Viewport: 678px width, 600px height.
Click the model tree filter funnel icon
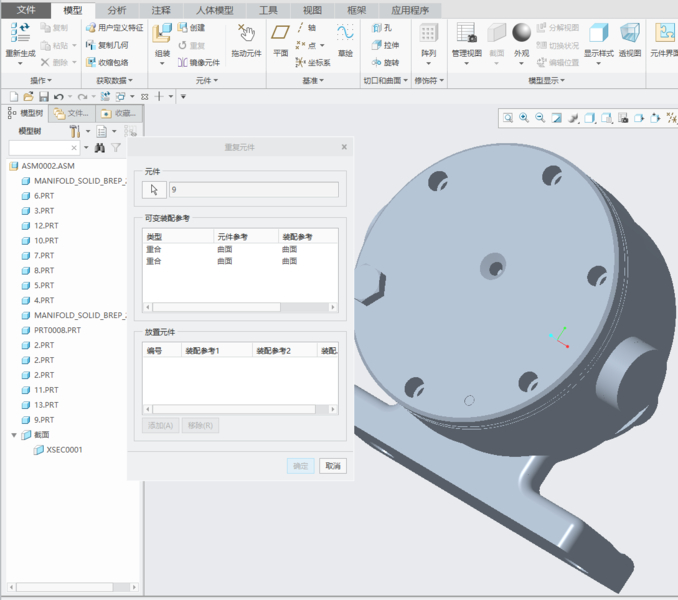coord(116,148)
